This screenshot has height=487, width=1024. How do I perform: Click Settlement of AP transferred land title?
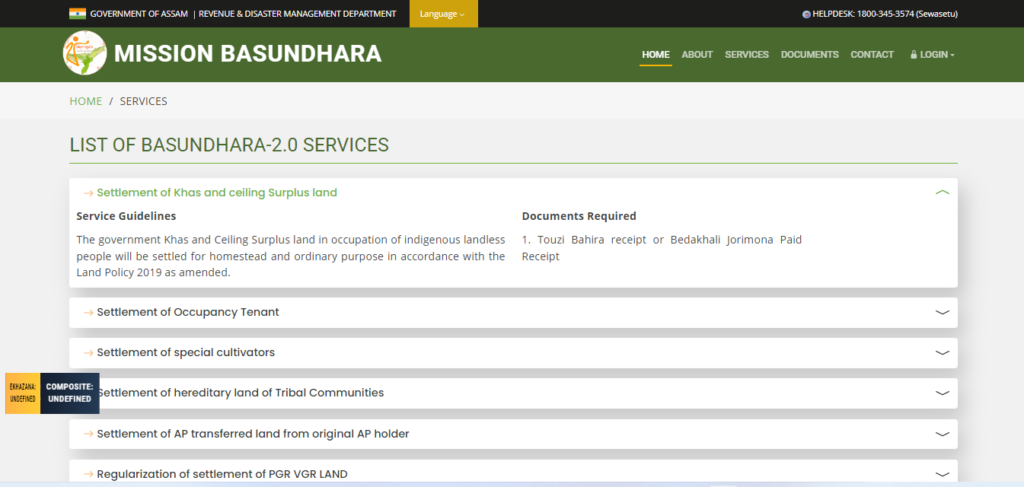point(253,433)
